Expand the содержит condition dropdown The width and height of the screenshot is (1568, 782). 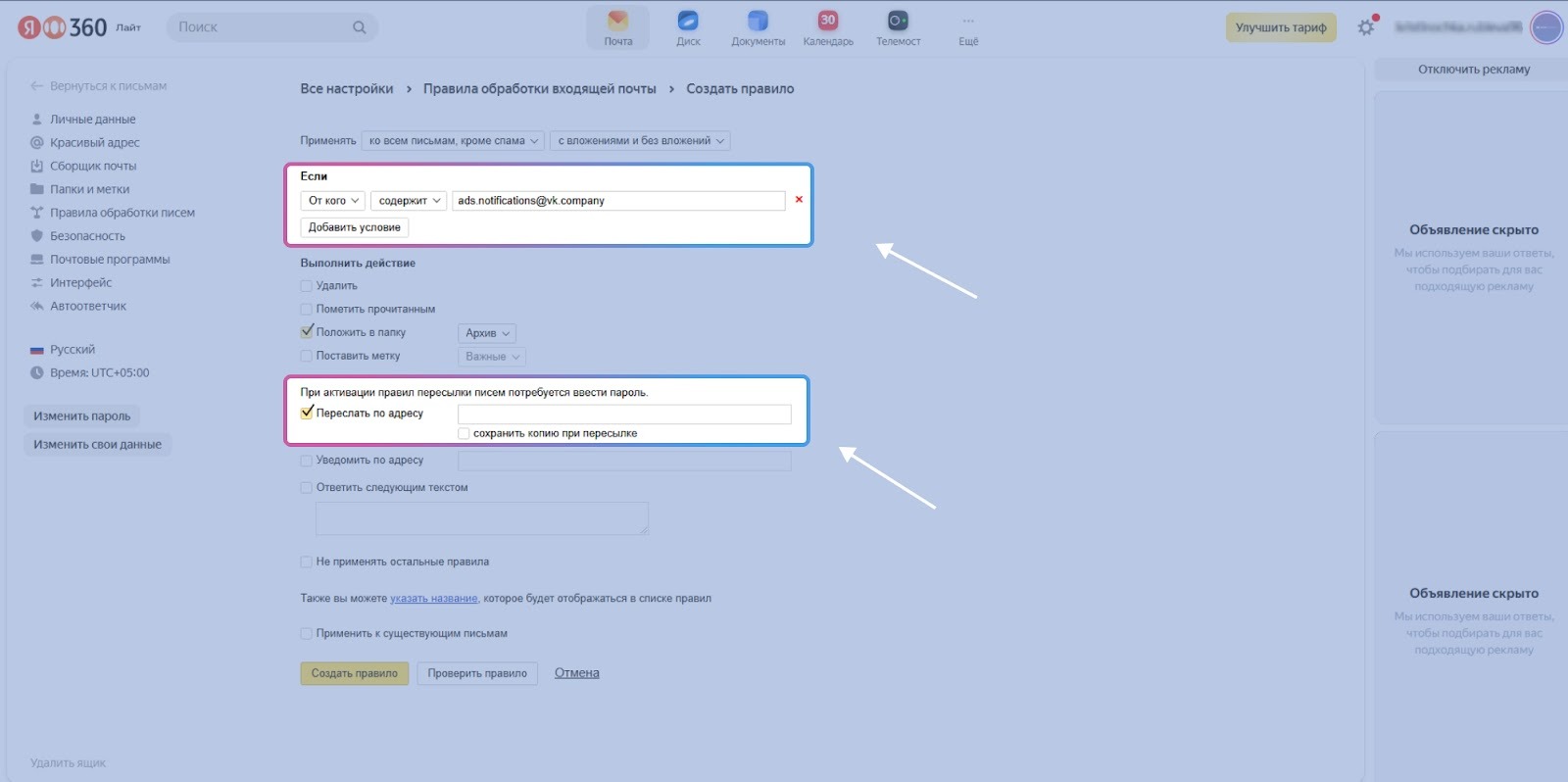click(x=409, y=201)
